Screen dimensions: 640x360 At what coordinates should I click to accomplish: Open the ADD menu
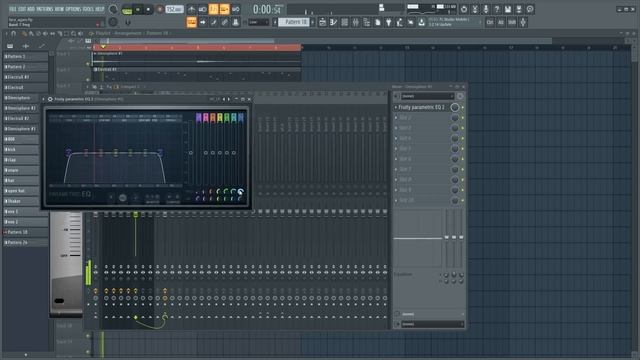point(31,9)
